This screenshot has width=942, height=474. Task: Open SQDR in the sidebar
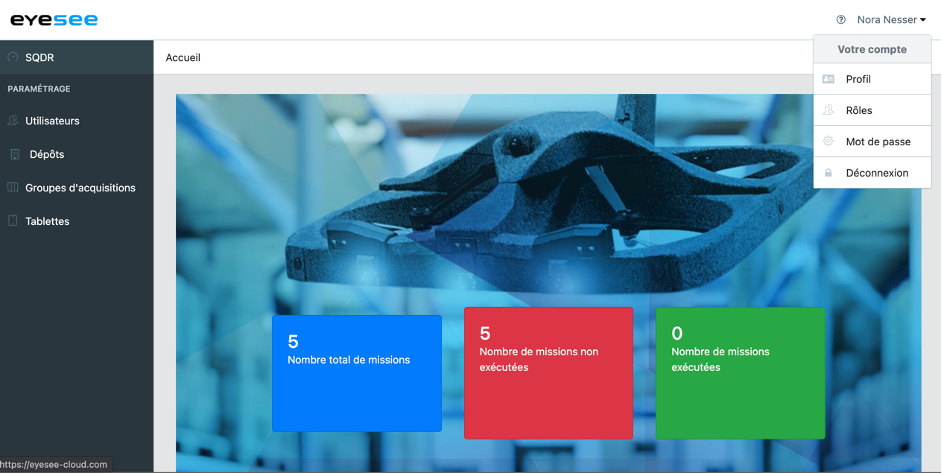pos(76,57)
